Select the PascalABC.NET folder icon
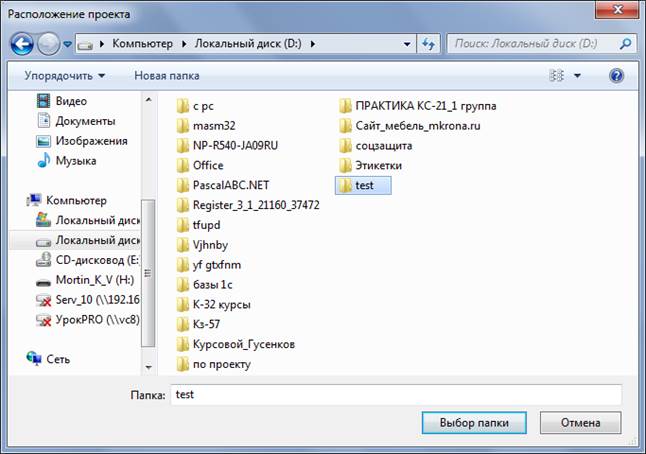Viewport: 646px width, 454px height. click(x=183, y=185)
